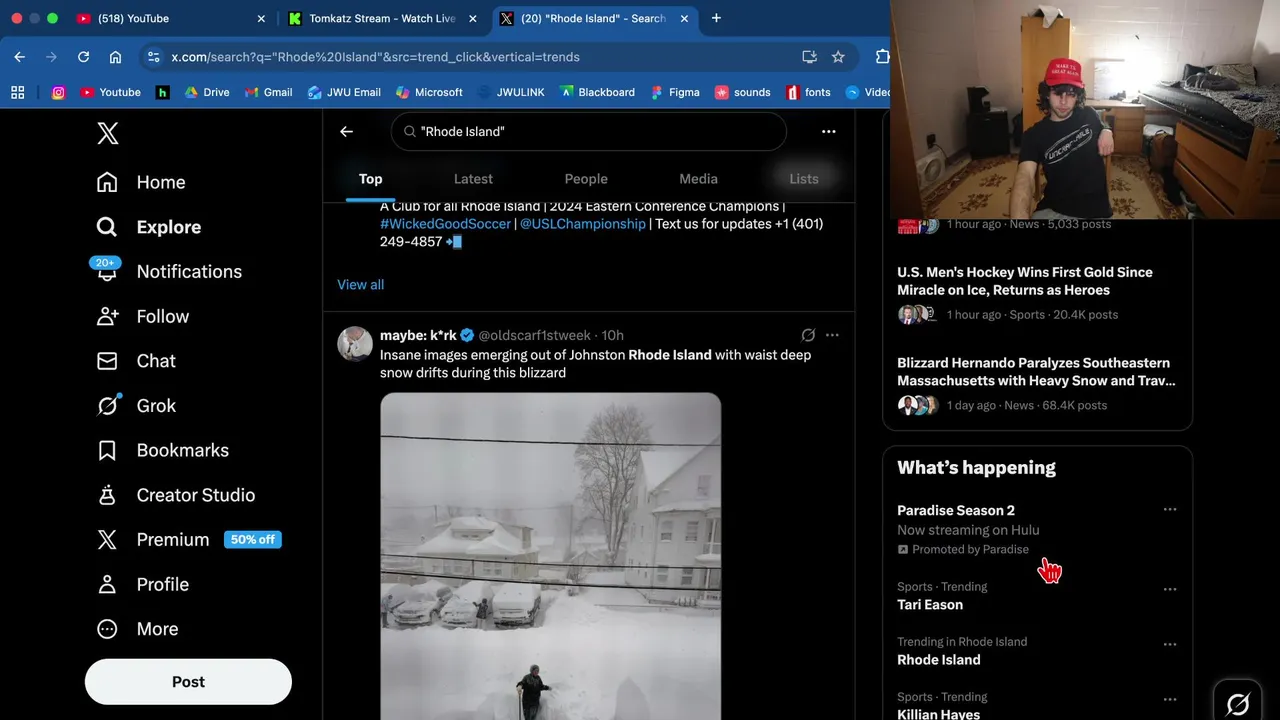Open options for Killian Hayes trend
Image resolution: width=1280 pixels, height=720 pixels.
pyautogui.click(x=1170, y=700)
